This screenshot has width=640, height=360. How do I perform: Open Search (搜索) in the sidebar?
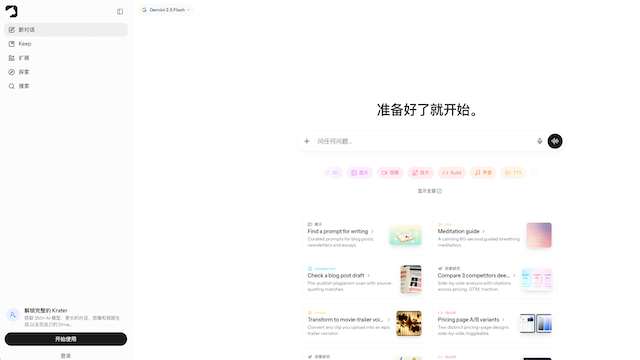[66, 86]
